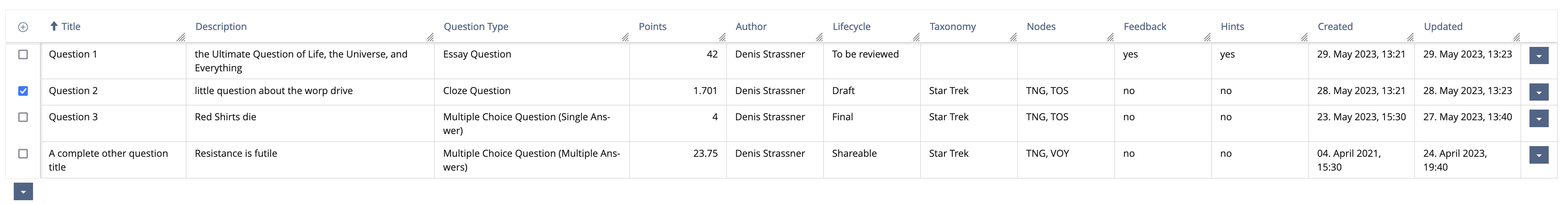This screenshot has height=204, width=1568.
Task: Expand the row actions menu for Question 3
Action: coord(1538,119)
